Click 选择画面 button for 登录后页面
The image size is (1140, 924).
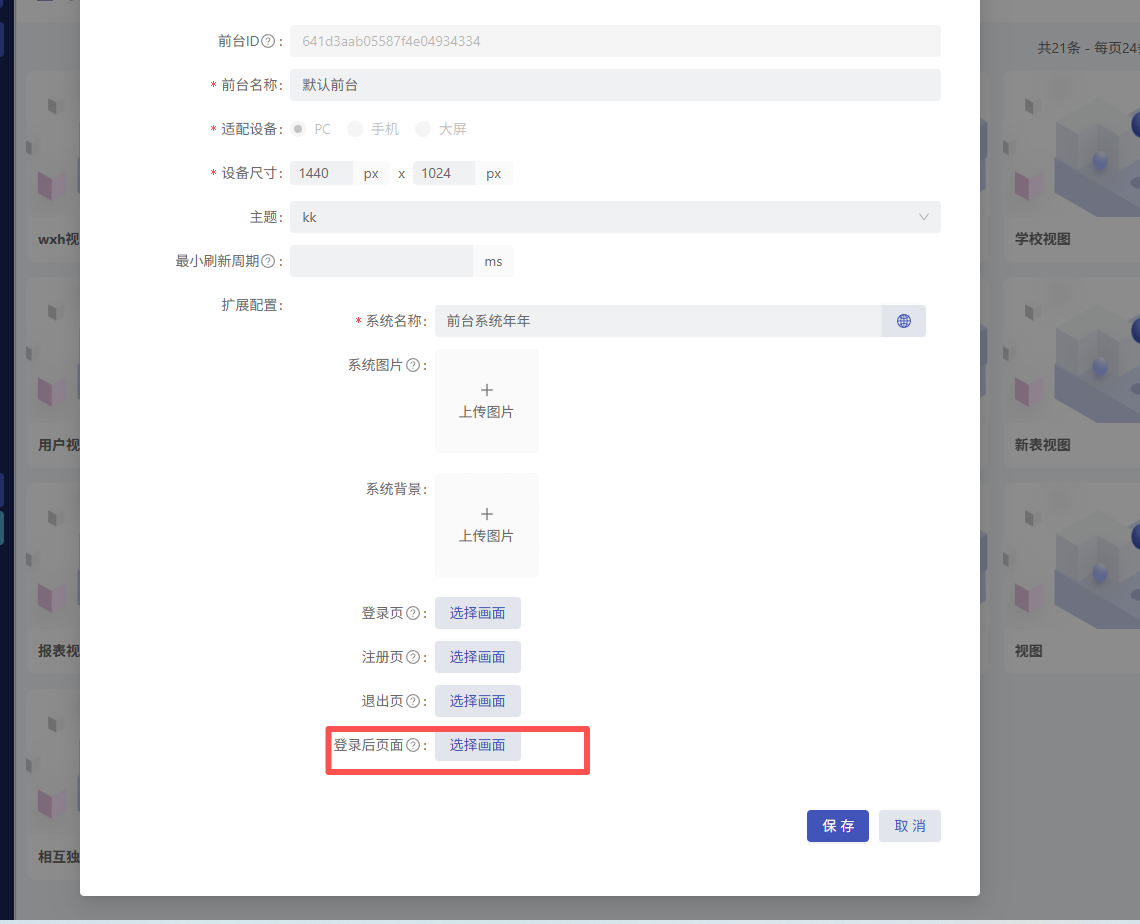478,745
